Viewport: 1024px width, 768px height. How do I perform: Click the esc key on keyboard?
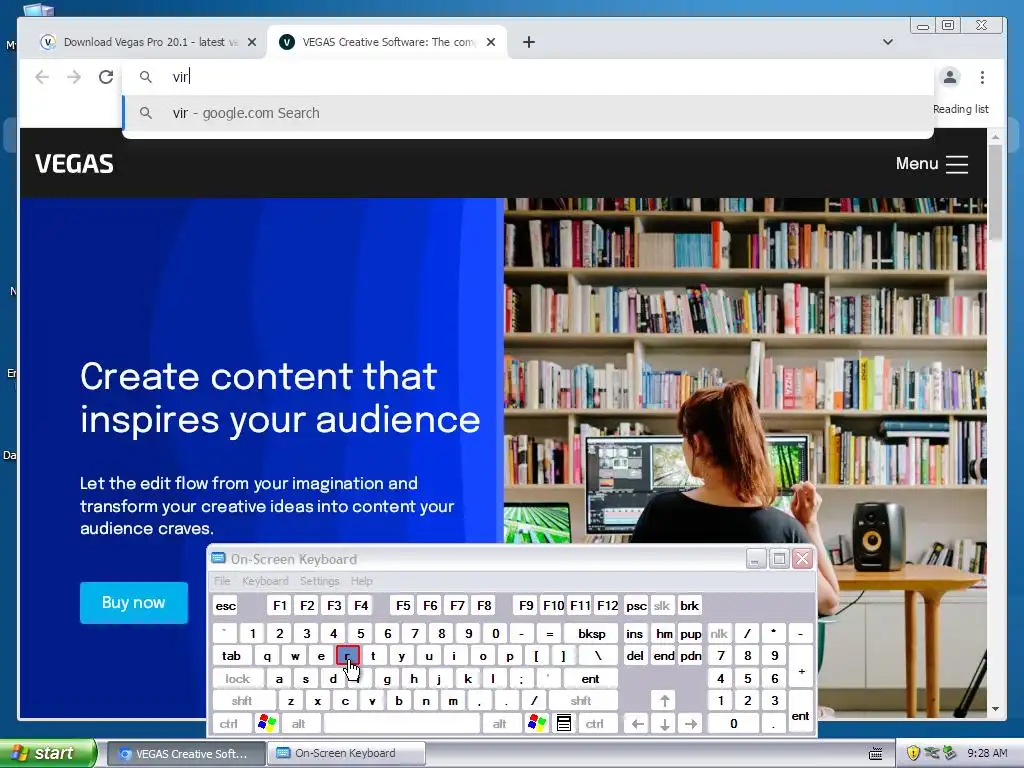226,605
